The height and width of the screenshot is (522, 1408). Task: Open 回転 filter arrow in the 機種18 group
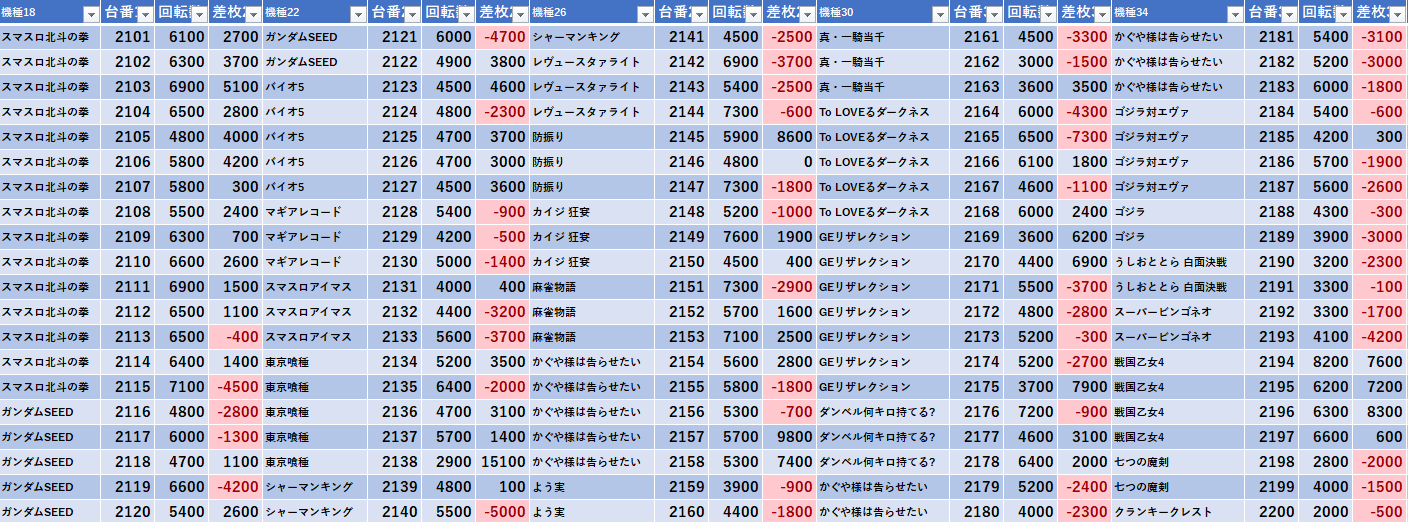pyautogui.click(x=199, y=14)
